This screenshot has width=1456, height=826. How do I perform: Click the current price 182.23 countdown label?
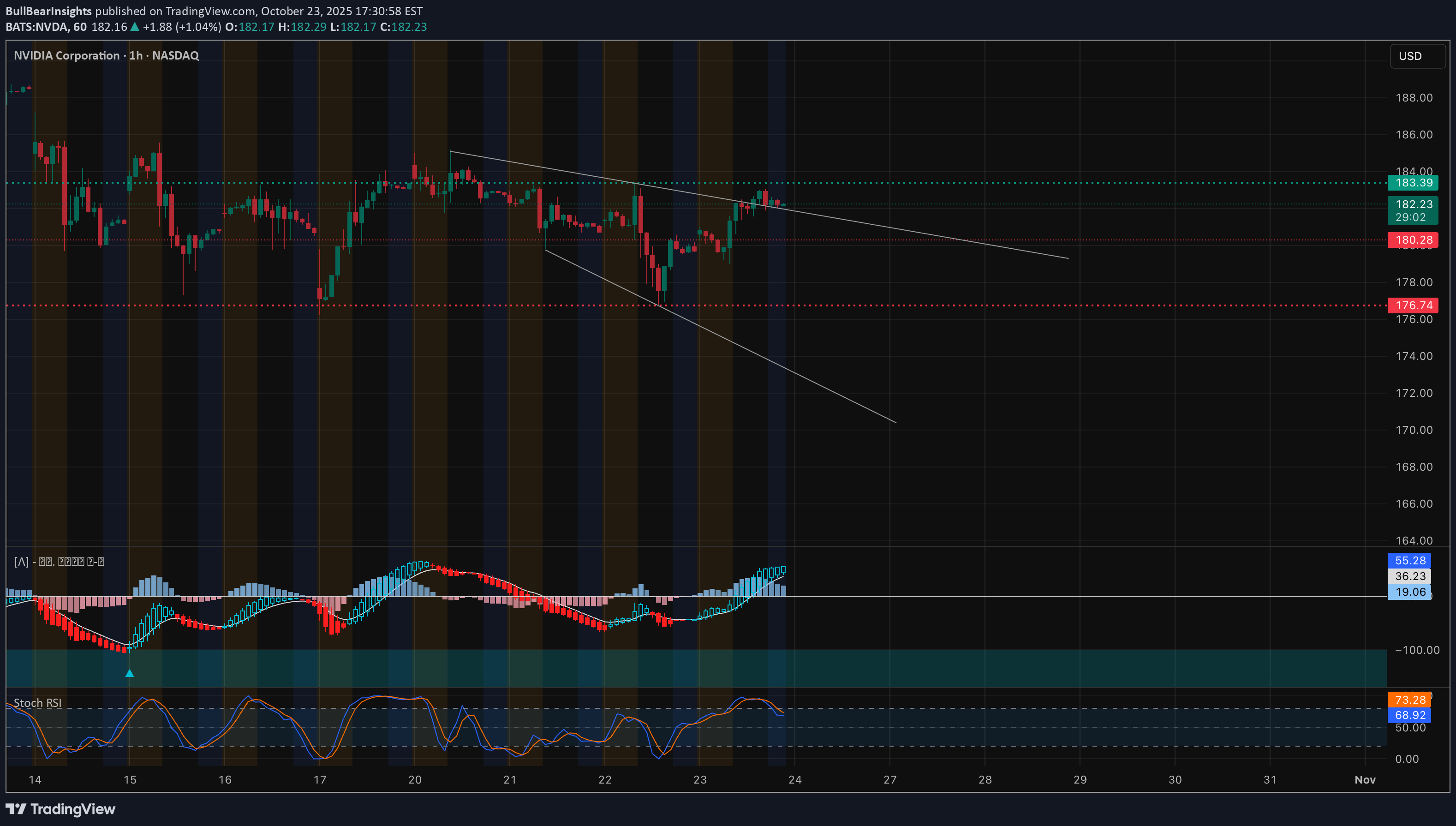tap(1412, 210)
